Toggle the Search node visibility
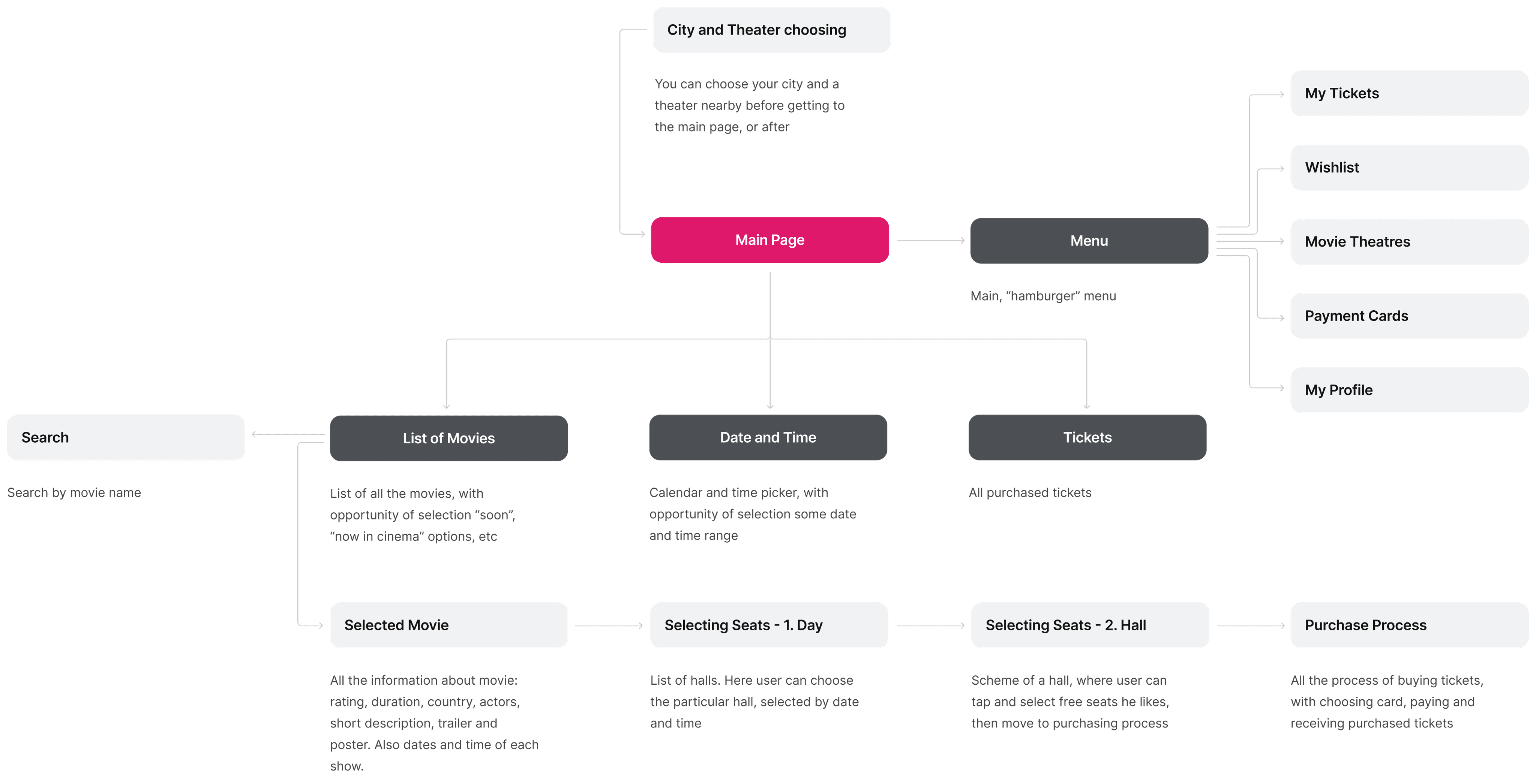Screen dimensions: 1536x784 pyautogui.click(x=127, y=437)
